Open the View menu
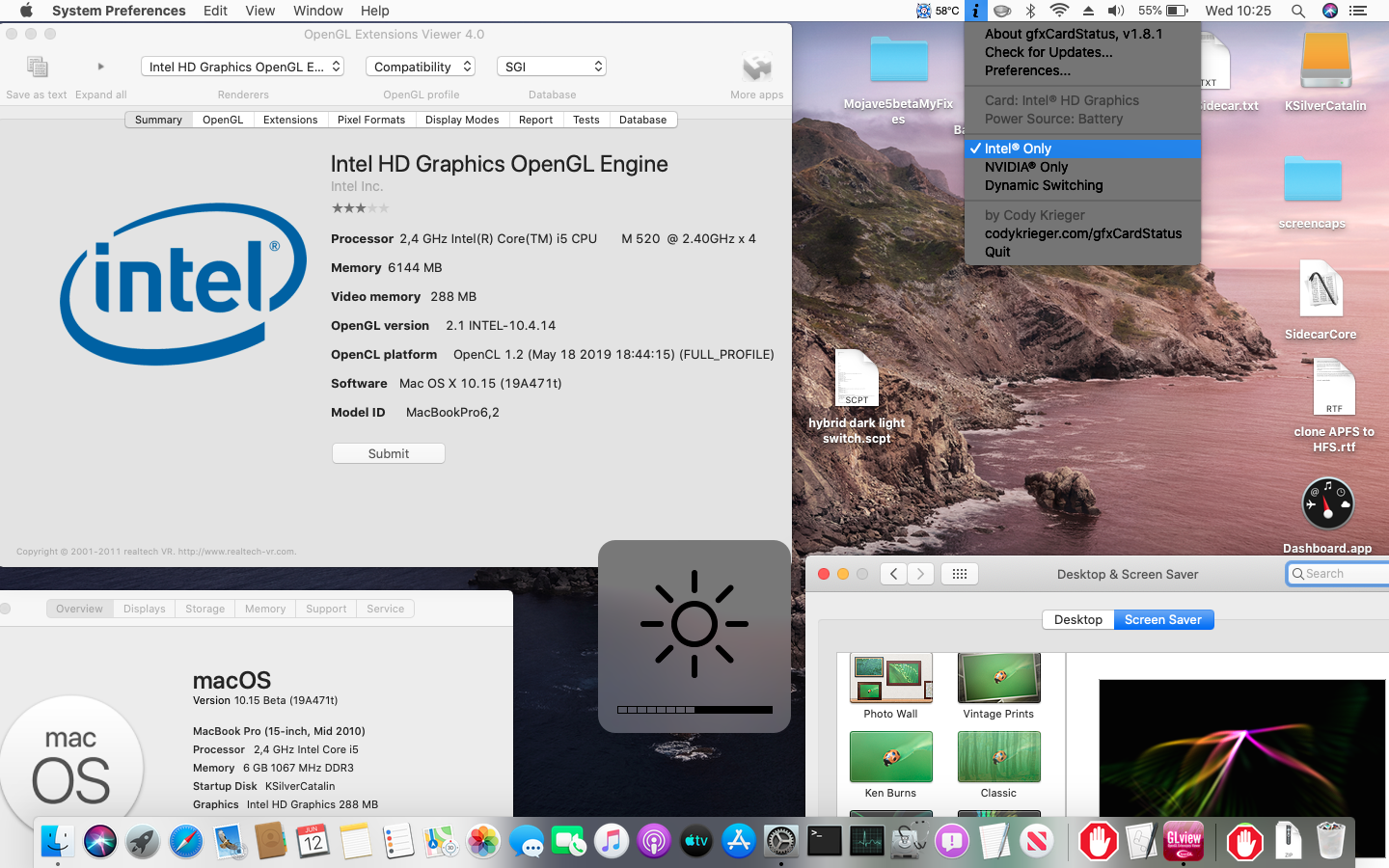 point(259,11)
